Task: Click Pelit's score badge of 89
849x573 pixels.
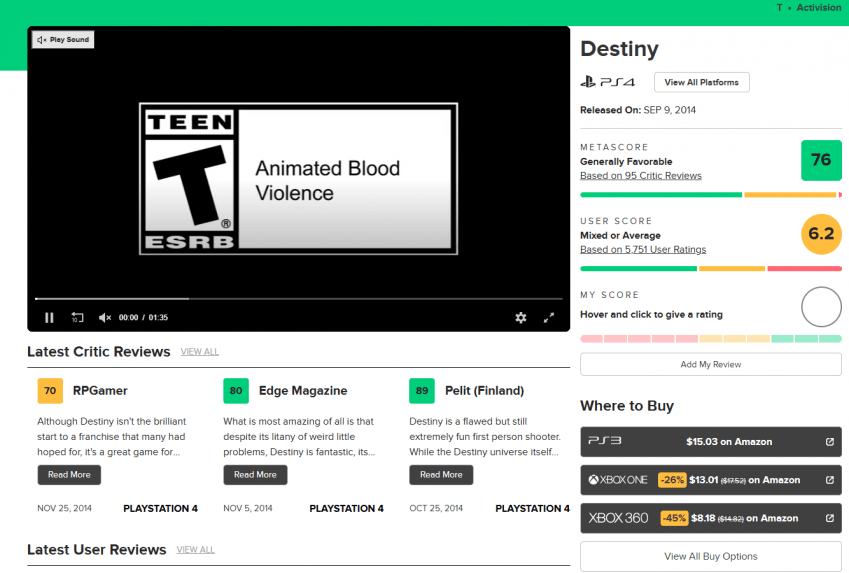Action: (x=422, y=391)
